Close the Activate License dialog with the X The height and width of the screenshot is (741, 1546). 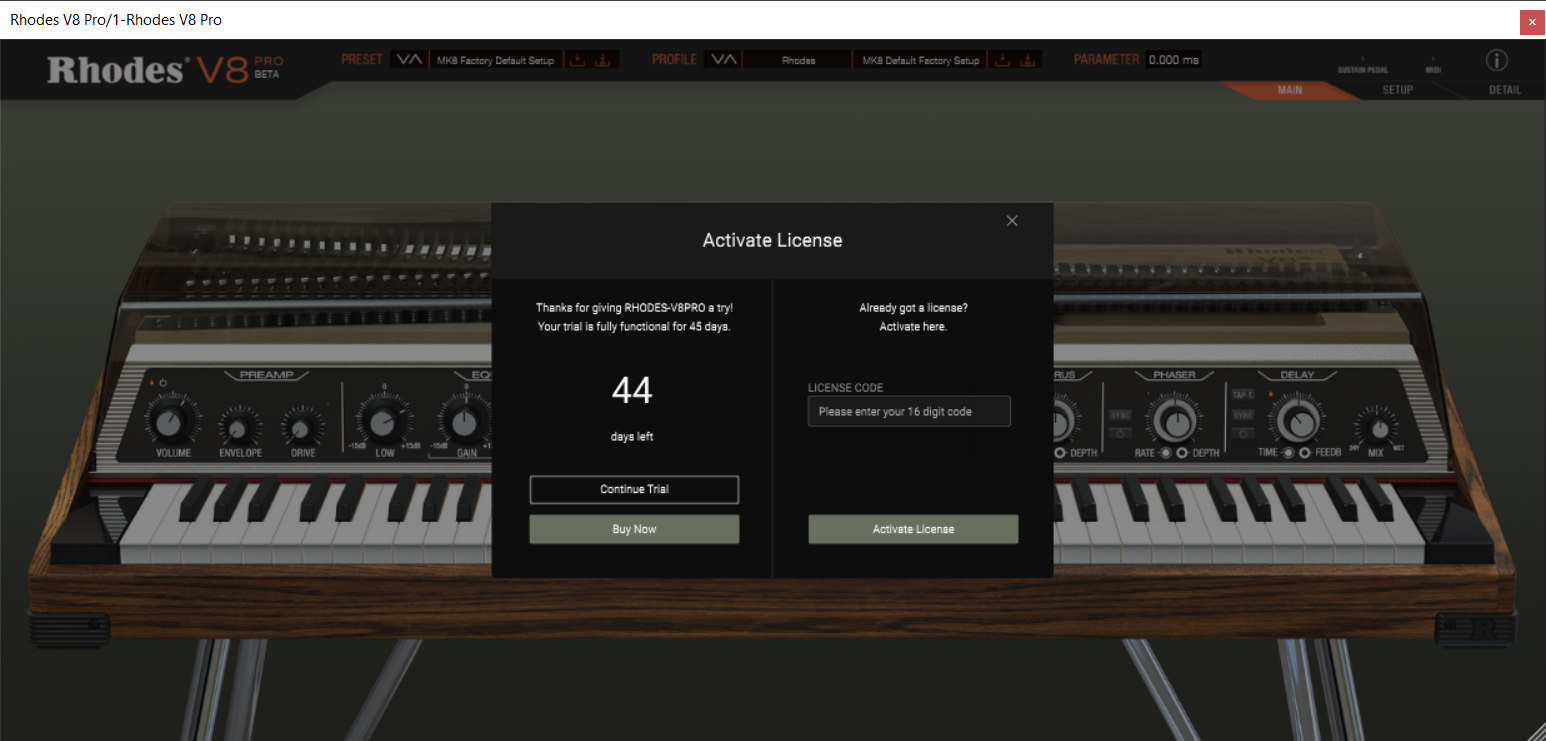click(1012, 221)
